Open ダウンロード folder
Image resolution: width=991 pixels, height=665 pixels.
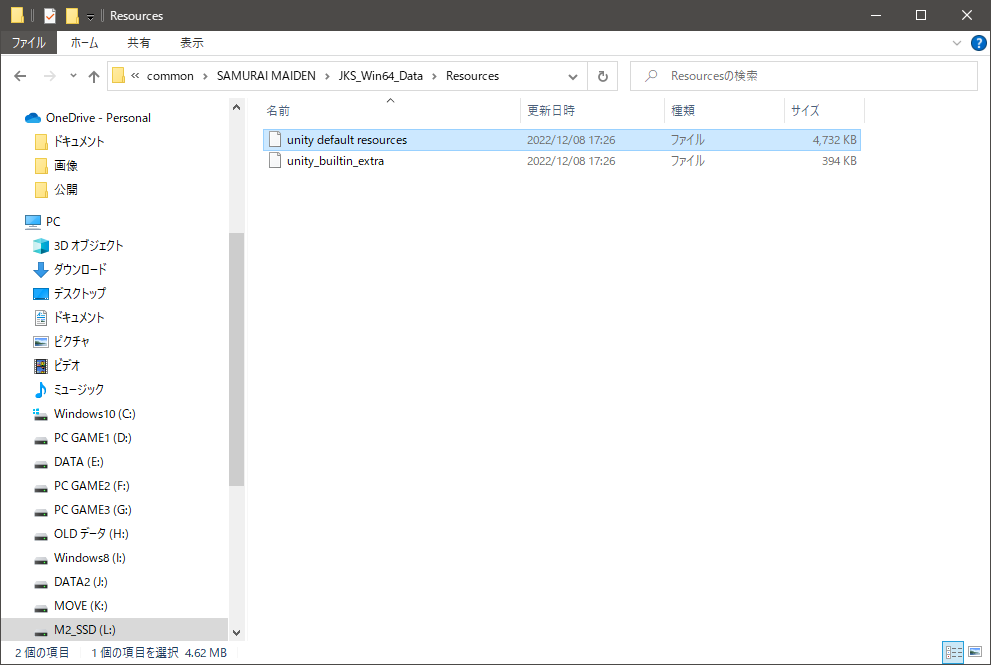[x=80, y=269]
